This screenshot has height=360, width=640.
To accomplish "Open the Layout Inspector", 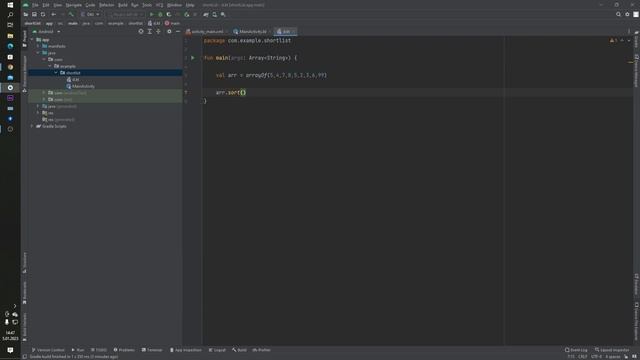I will pyautogui.click(x=612, y=350).
